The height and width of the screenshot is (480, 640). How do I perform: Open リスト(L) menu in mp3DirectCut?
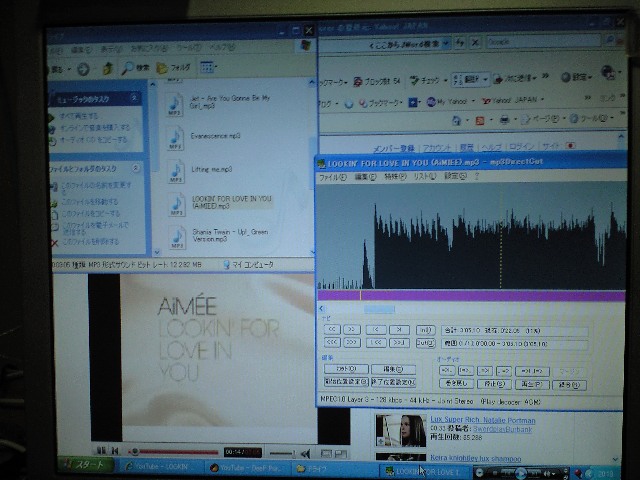click(425, 176)
